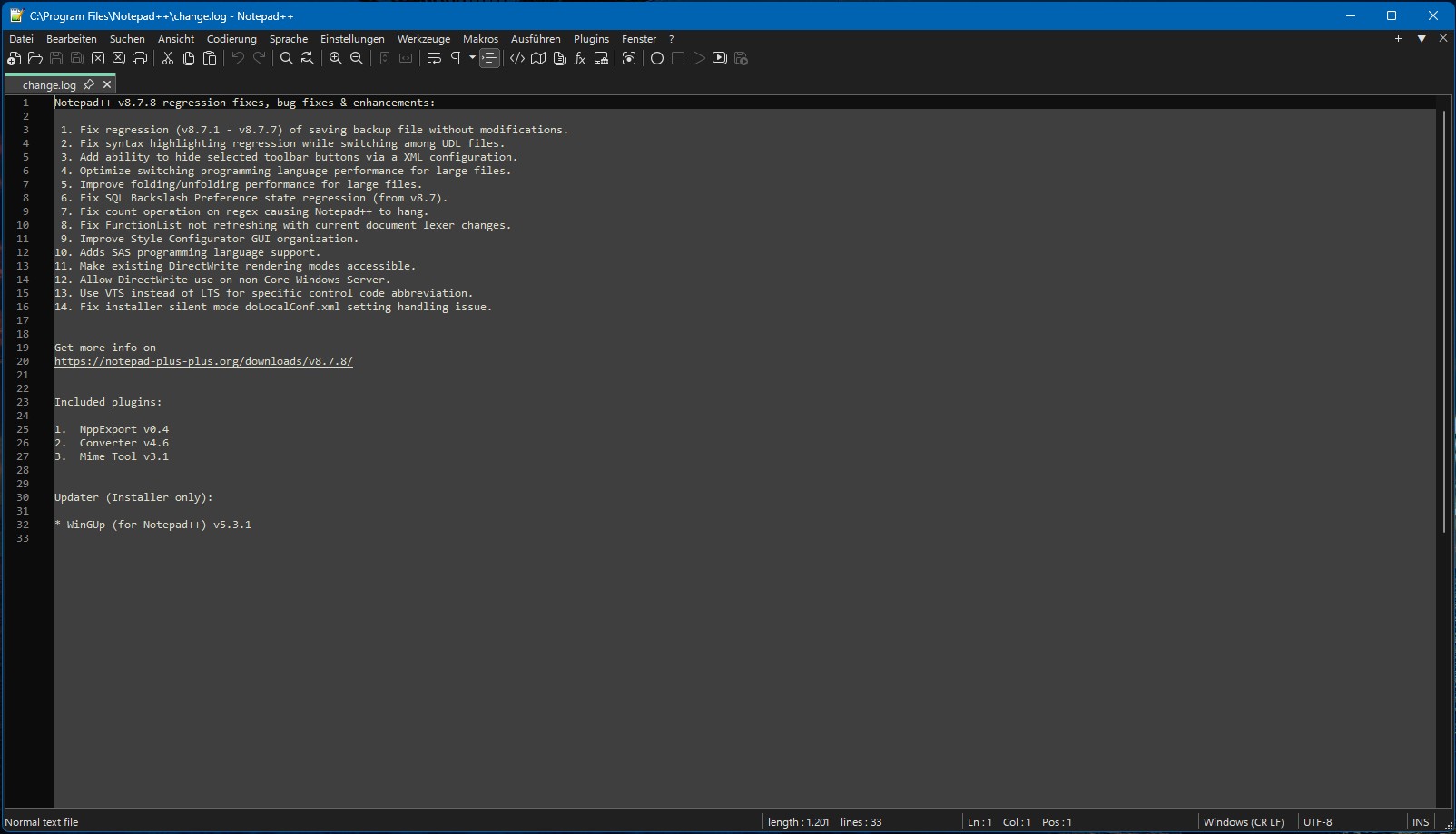
Task: Open the Fenster menu
Action: [x=639, y=39]
